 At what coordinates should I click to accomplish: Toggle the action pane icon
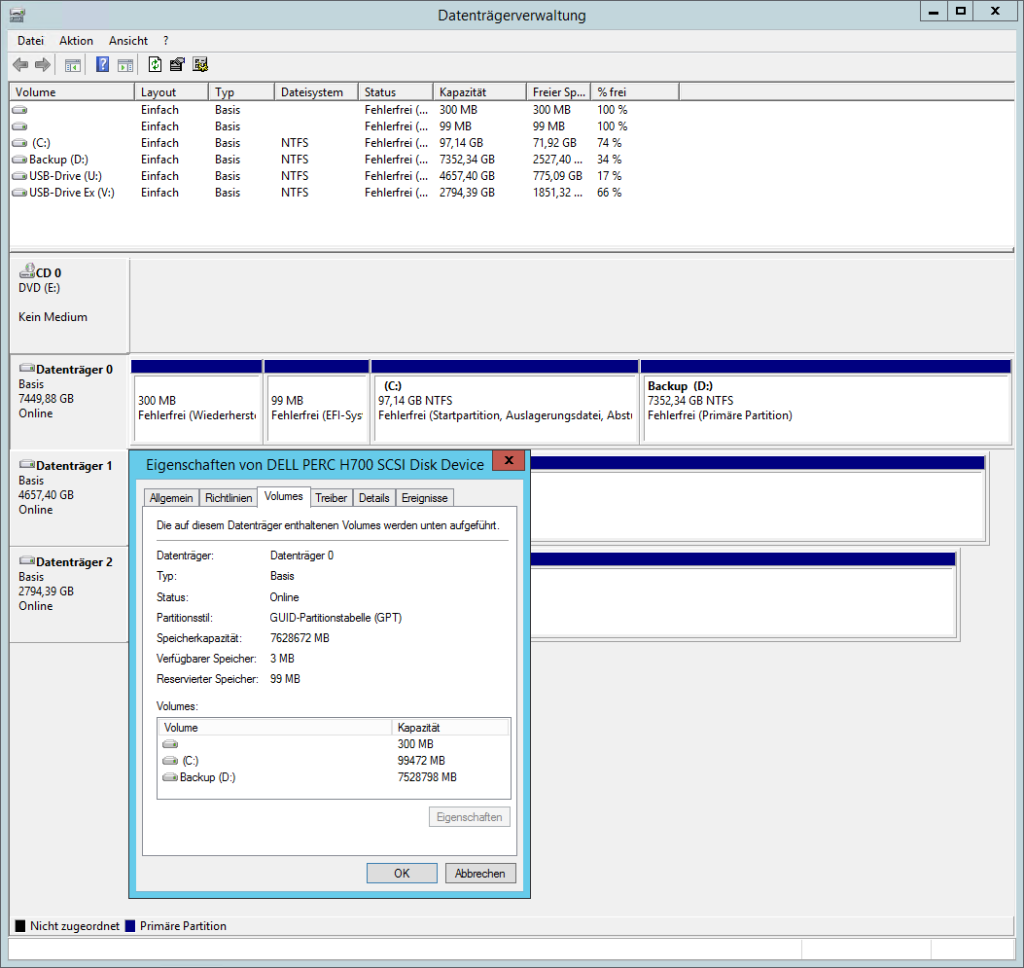[x=126, y=64]
